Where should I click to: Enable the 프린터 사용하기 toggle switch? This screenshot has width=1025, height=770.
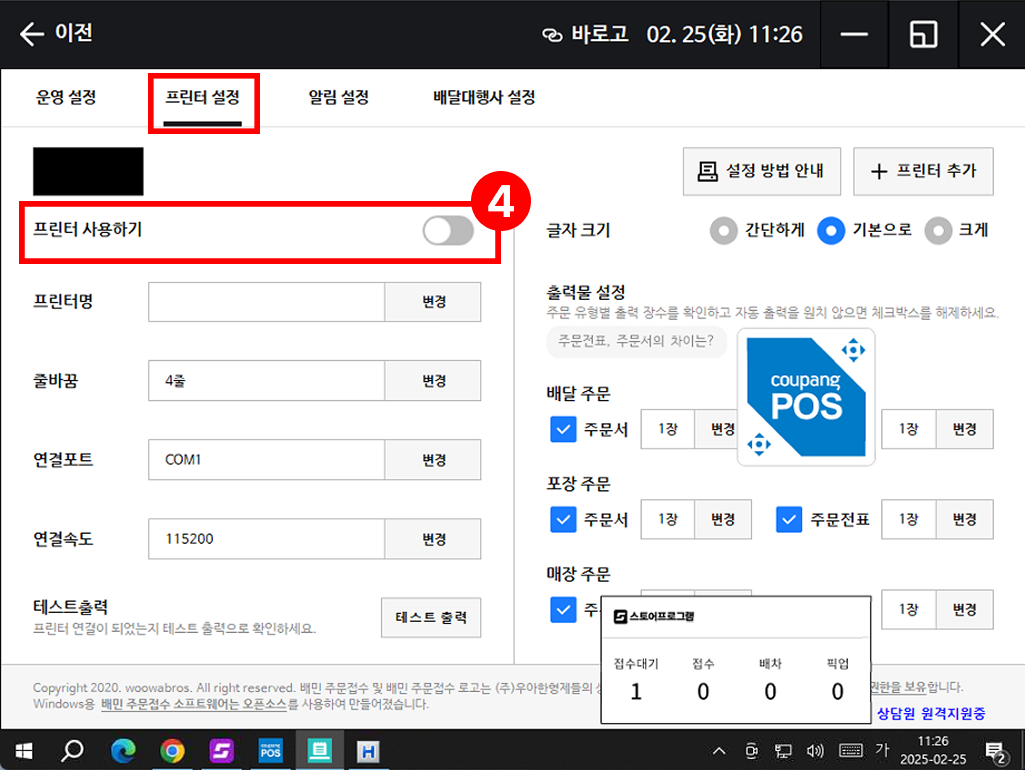pyautogui.click(x=447, y=231)
